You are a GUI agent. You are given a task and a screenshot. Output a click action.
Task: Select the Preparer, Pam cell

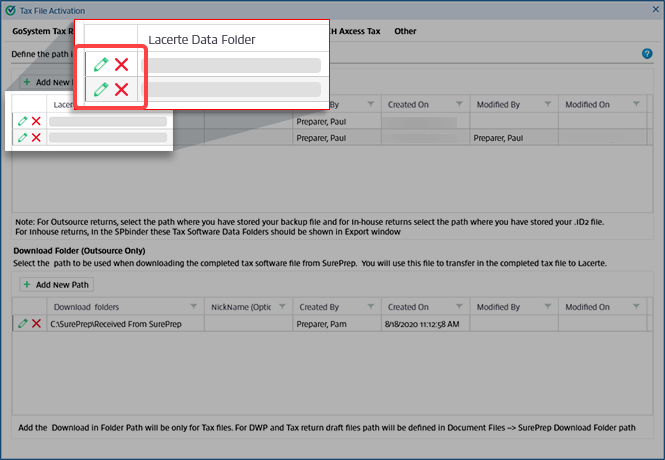[x=337, y=324]
